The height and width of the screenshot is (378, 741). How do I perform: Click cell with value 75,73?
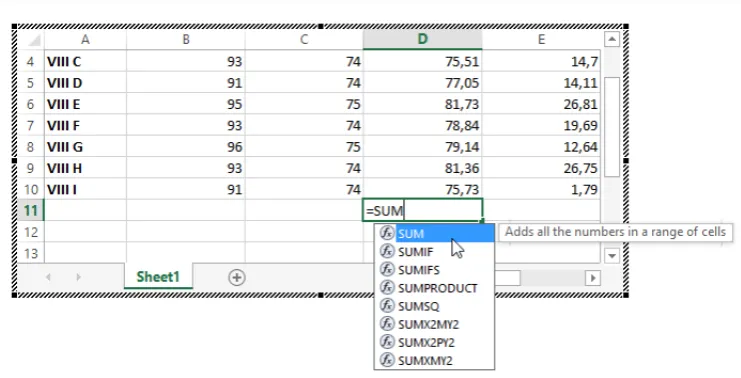[x=422, y=189]
